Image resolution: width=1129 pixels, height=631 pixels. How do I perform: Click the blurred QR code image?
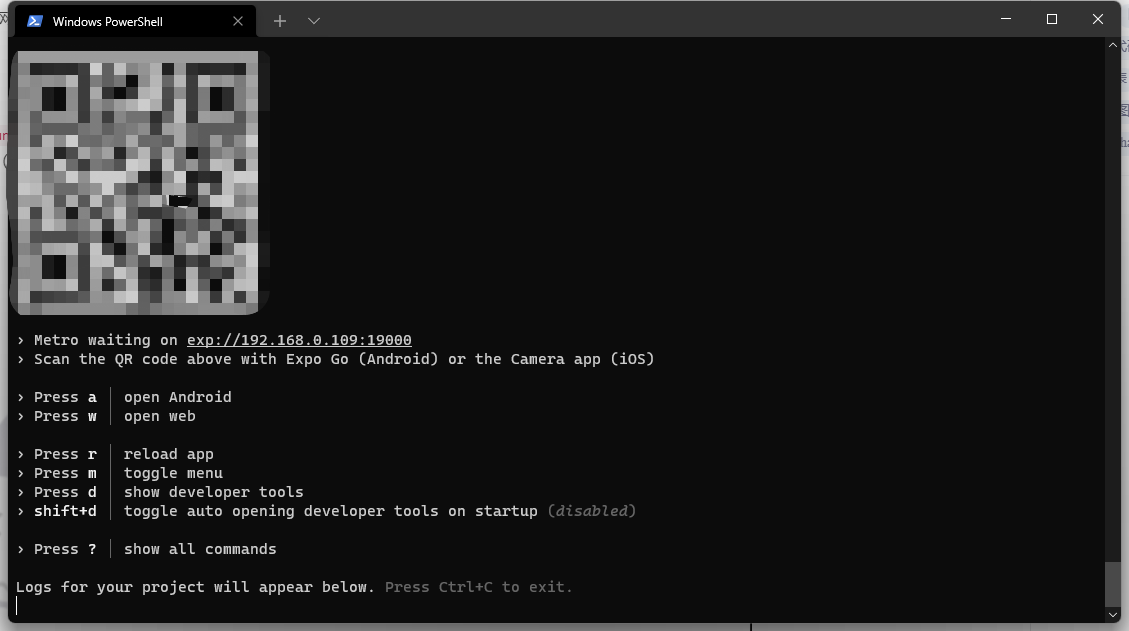(x=138, y=182)
